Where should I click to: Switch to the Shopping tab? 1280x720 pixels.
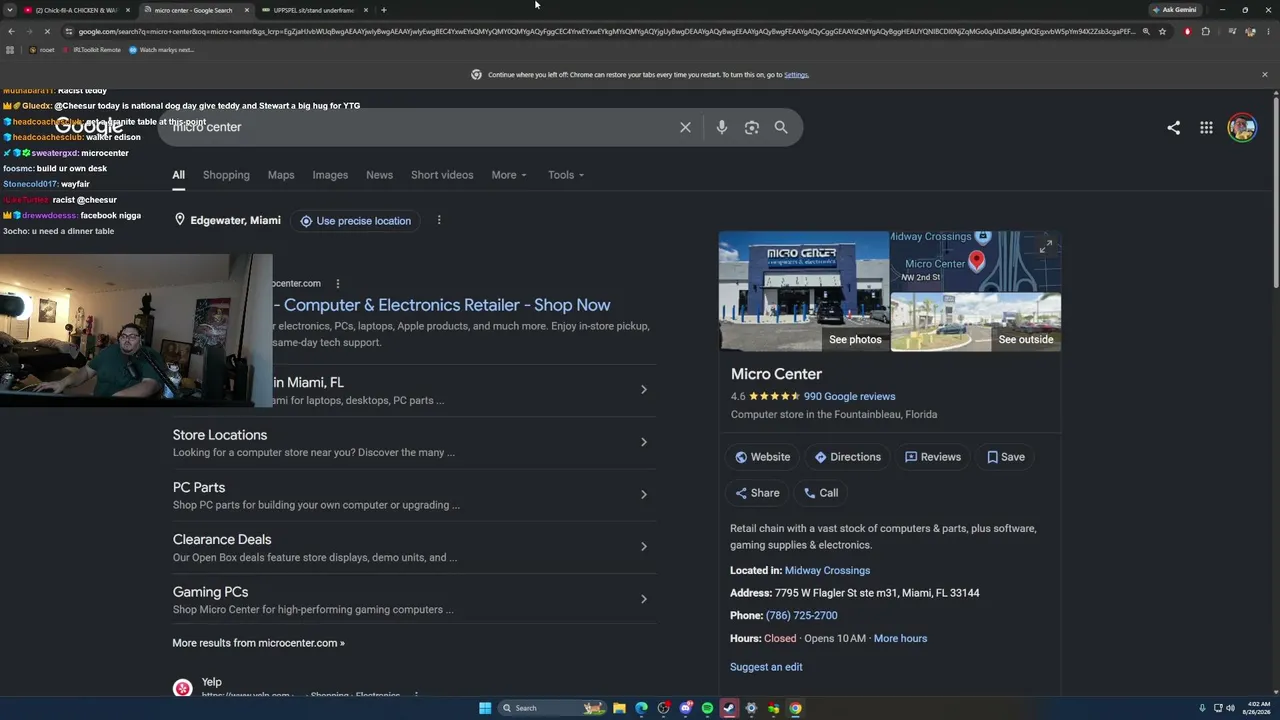click(x=226, y=175)
